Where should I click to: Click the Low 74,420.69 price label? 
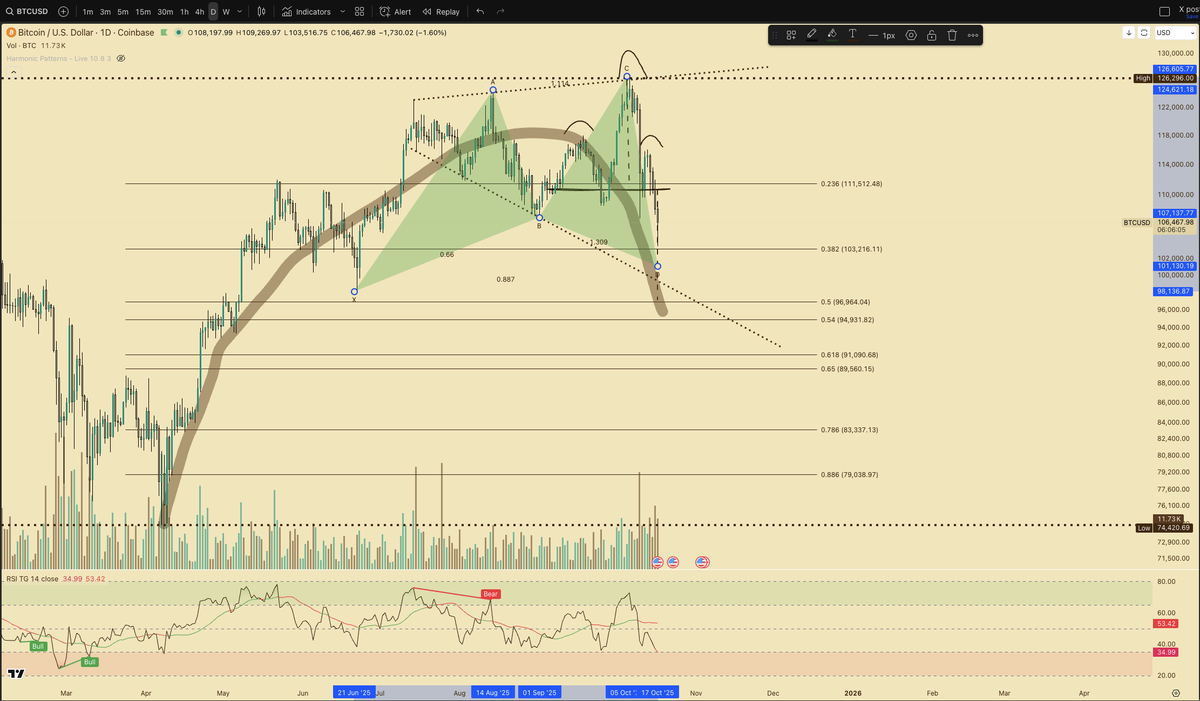pyautogui.click(x=1167, y=528)
